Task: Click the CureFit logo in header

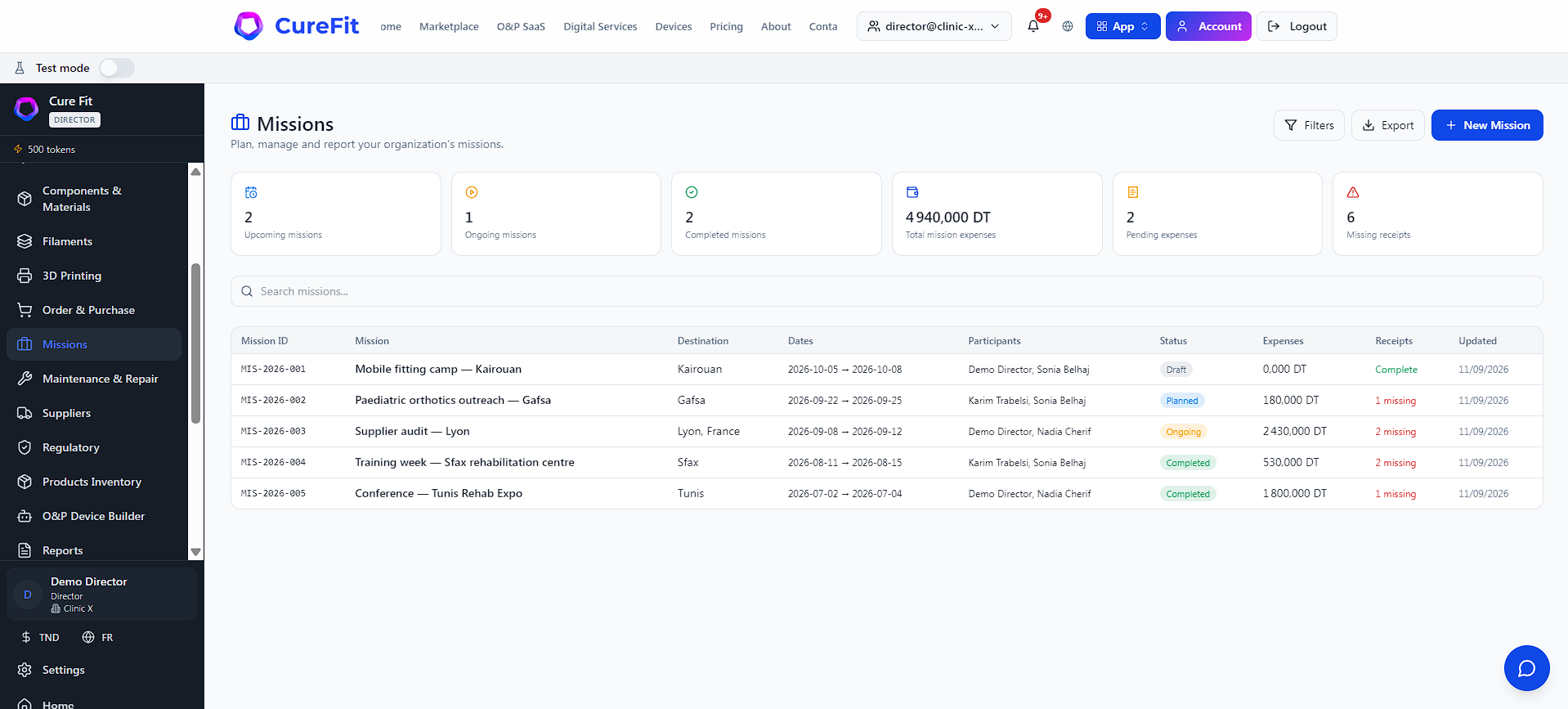Action: pyautogui.click(x=296, y=26)
